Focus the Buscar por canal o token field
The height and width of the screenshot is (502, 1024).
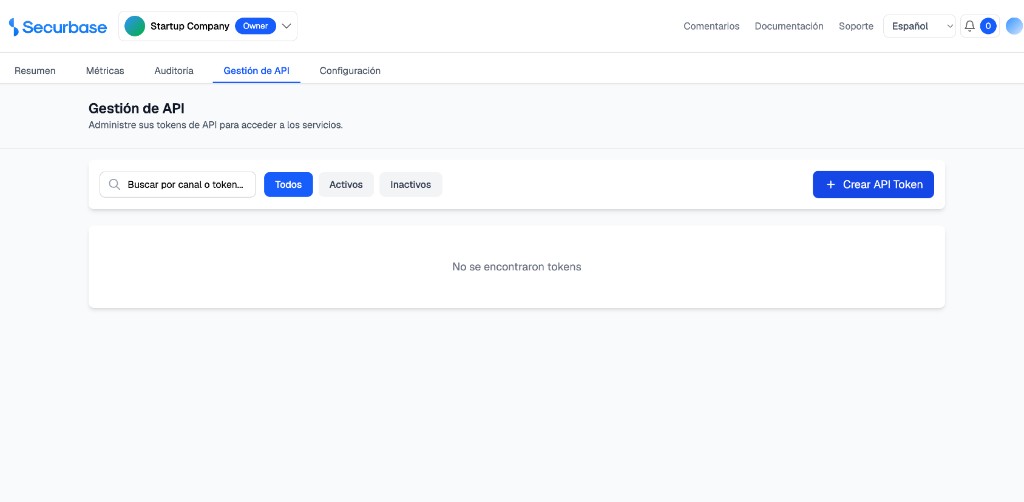[178, 185]
